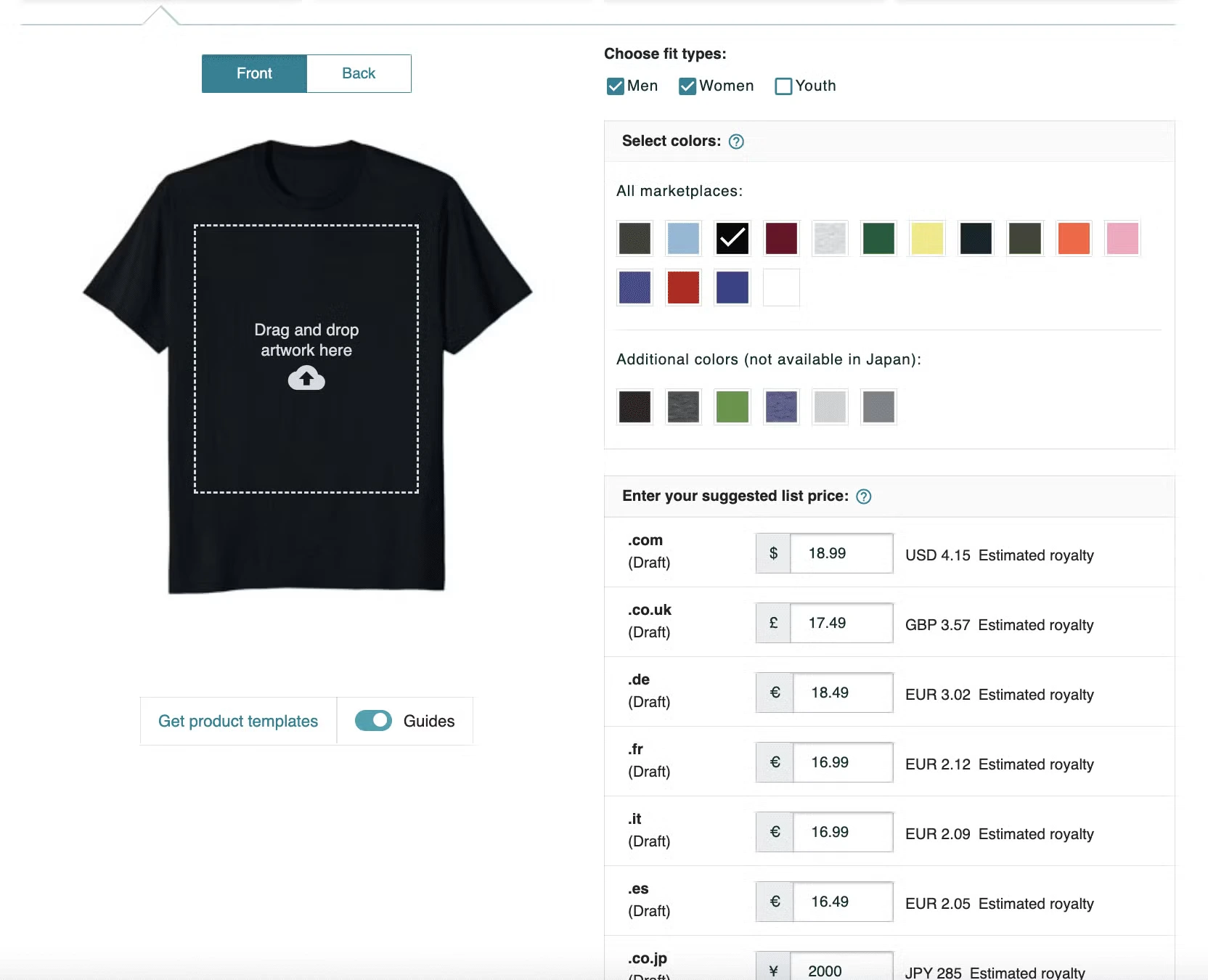Pick the red color swatch
Image resolution: width=1208 pixels, height=980 pixels.
(x=683, y=287)
